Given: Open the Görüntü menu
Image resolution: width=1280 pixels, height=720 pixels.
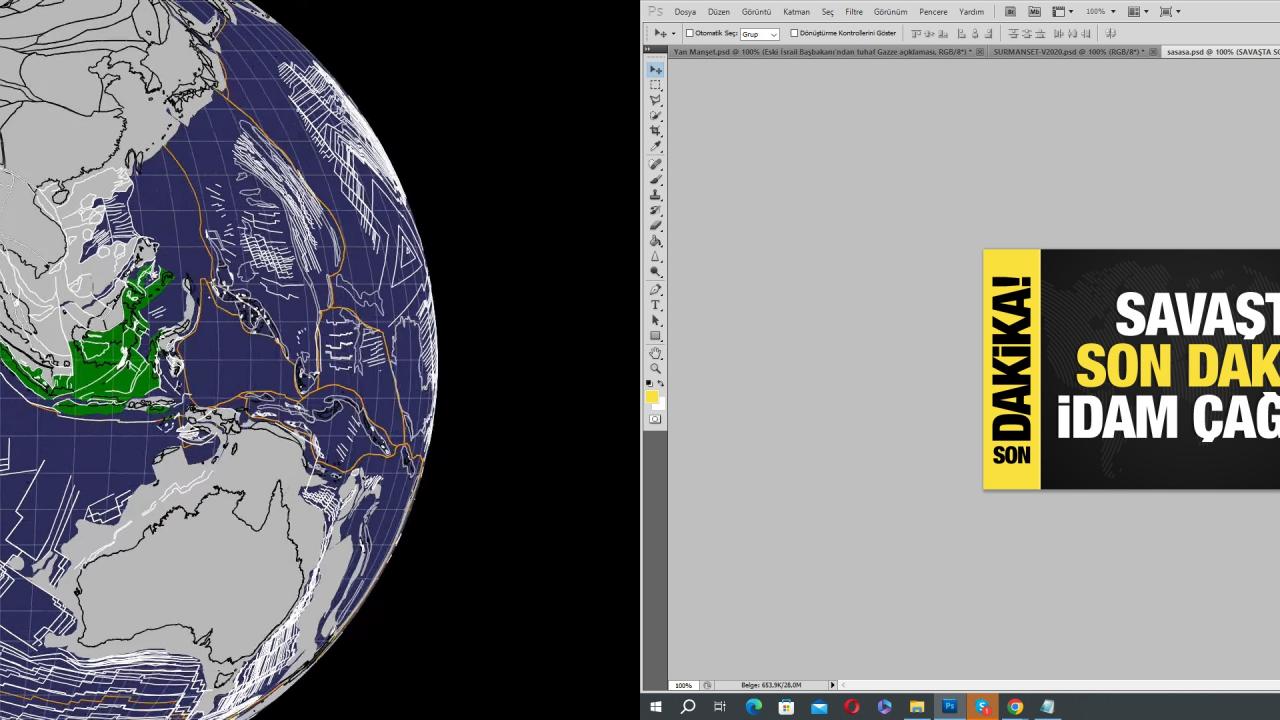Looking at the screenshot, I should click(756, 12).
